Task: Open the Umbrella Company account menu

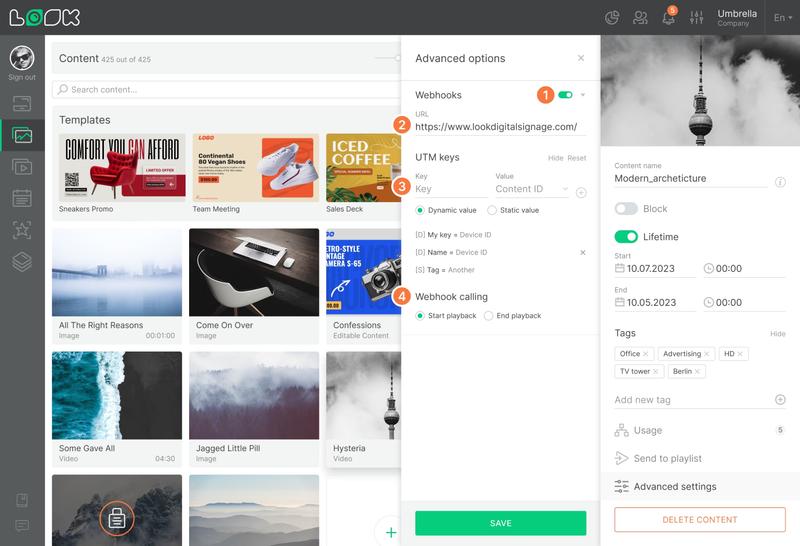Action: [737, 17]
